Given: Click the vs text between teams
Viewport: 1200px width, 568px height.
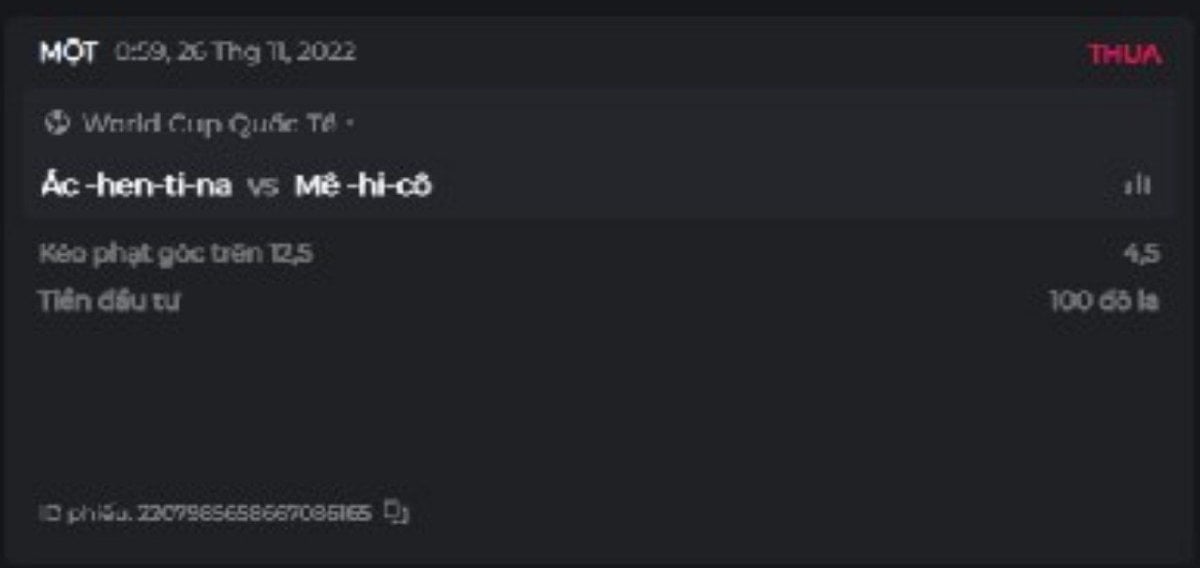Looking at the screenshot, I should click(x=262, y=187).
